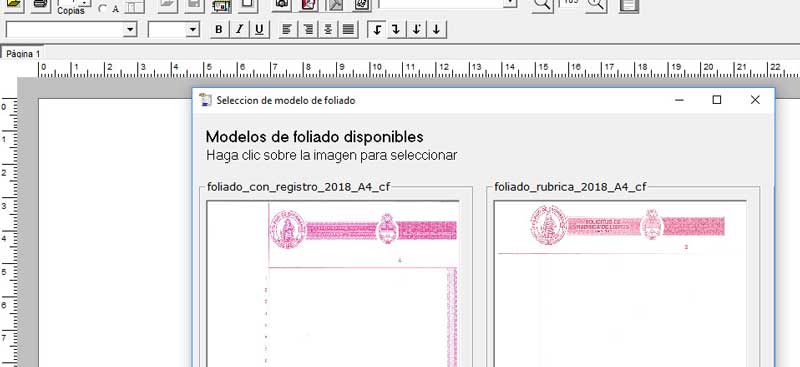Click the printer icon
The image size is (800, 367).
40,4
